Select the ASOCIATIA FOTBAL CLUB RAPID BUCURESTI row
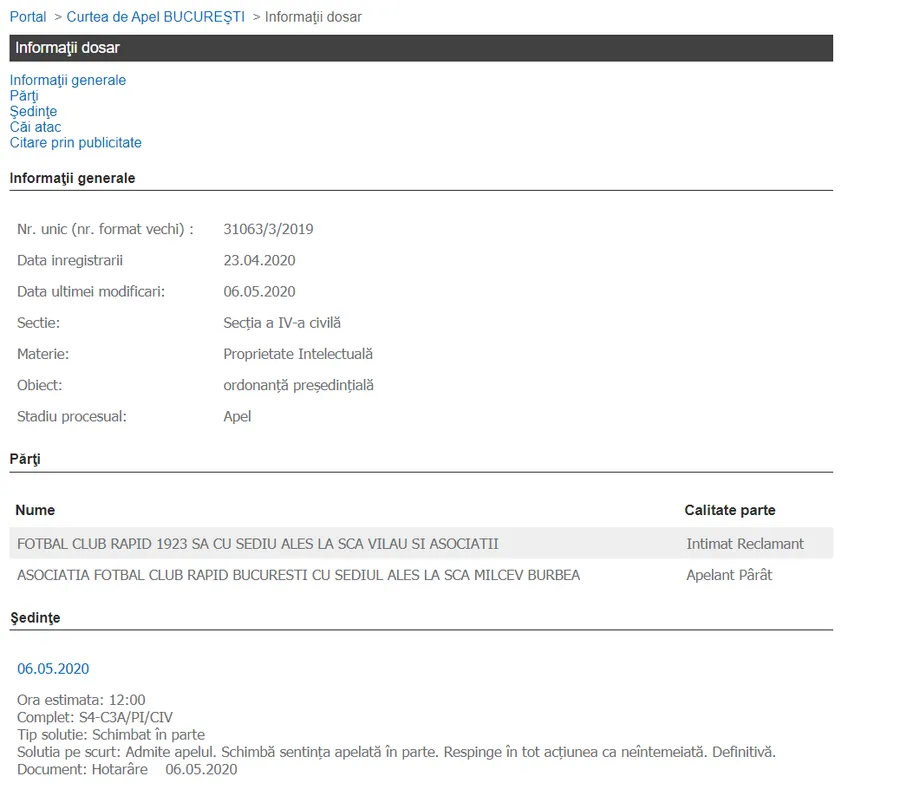The image size is (900, 796). (x=298, y=575)
